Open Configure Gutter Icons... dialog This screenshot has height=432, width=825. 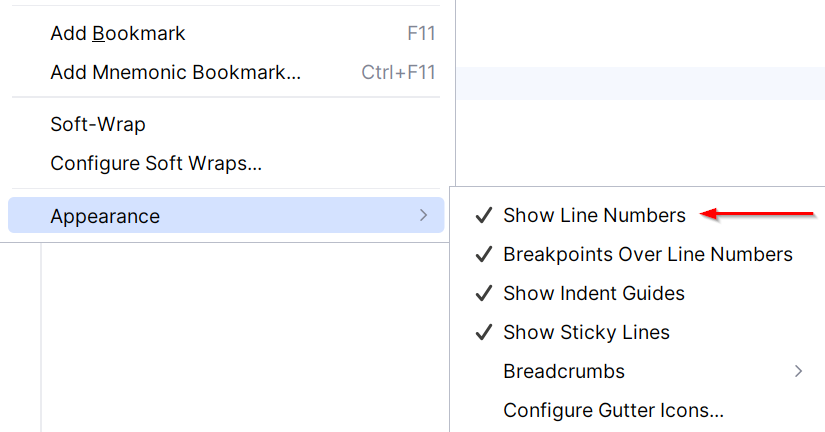613,411
